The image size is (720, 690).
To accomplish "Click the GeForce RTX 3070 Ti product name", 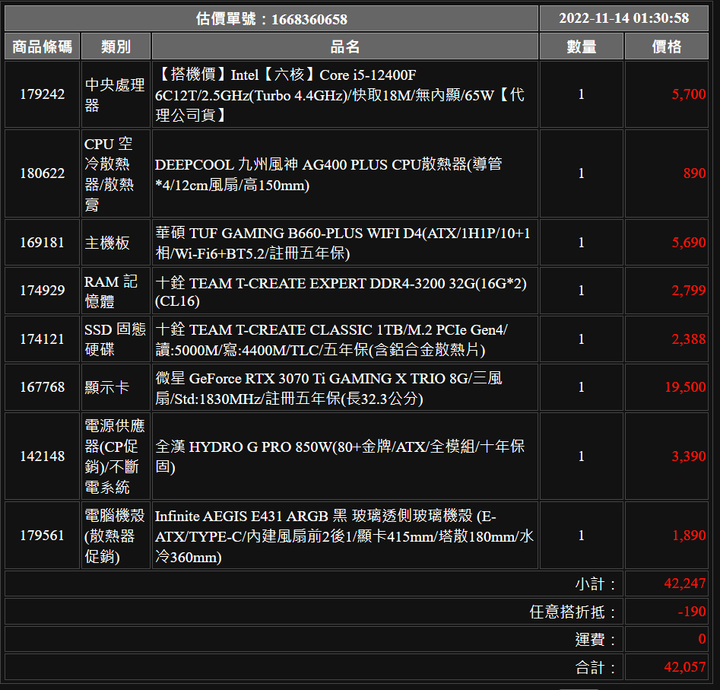I will click(329, 388).
